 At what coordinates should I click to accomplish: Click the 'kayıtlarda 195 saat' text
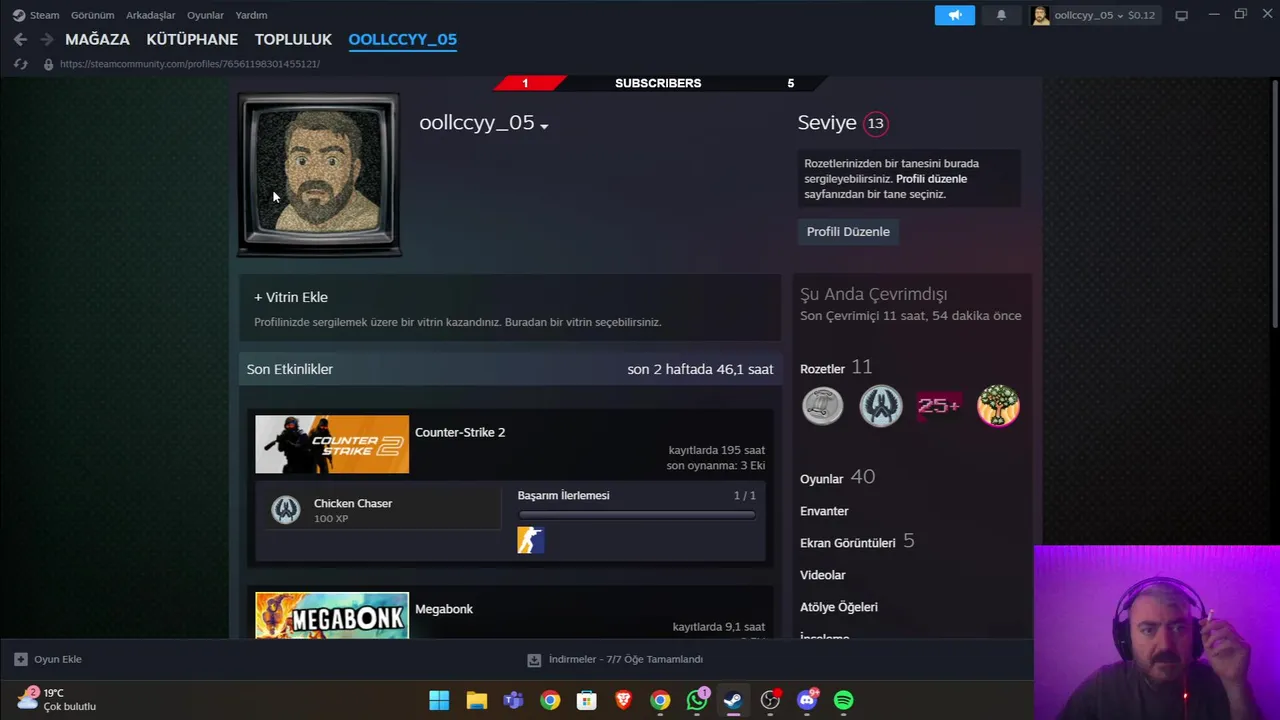point(719,450)
